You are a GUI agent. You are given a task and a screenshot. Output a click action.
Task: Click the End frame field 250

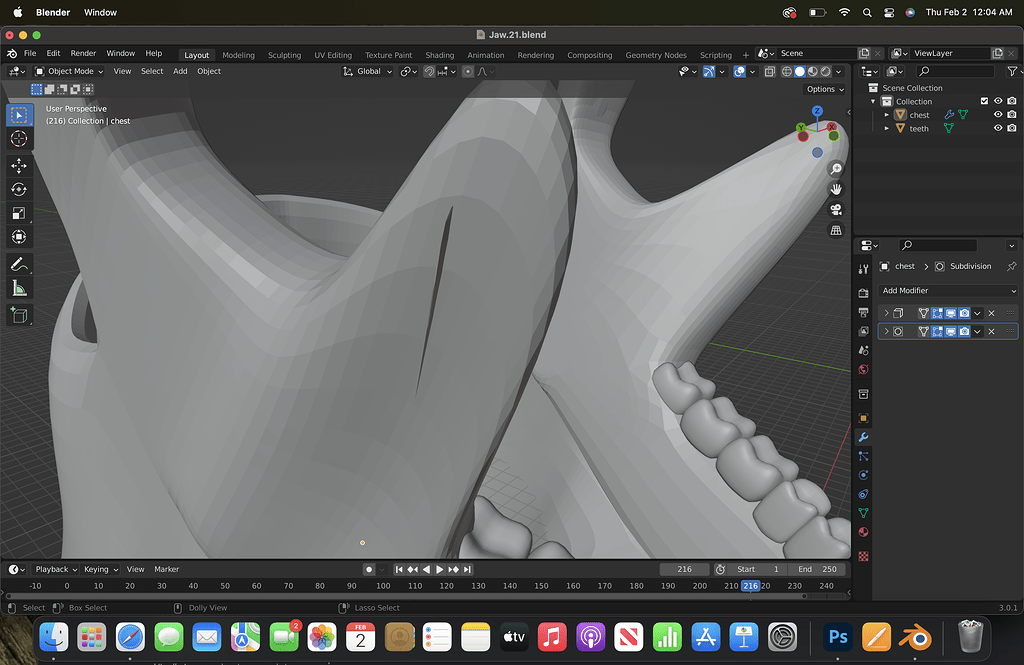816,570
